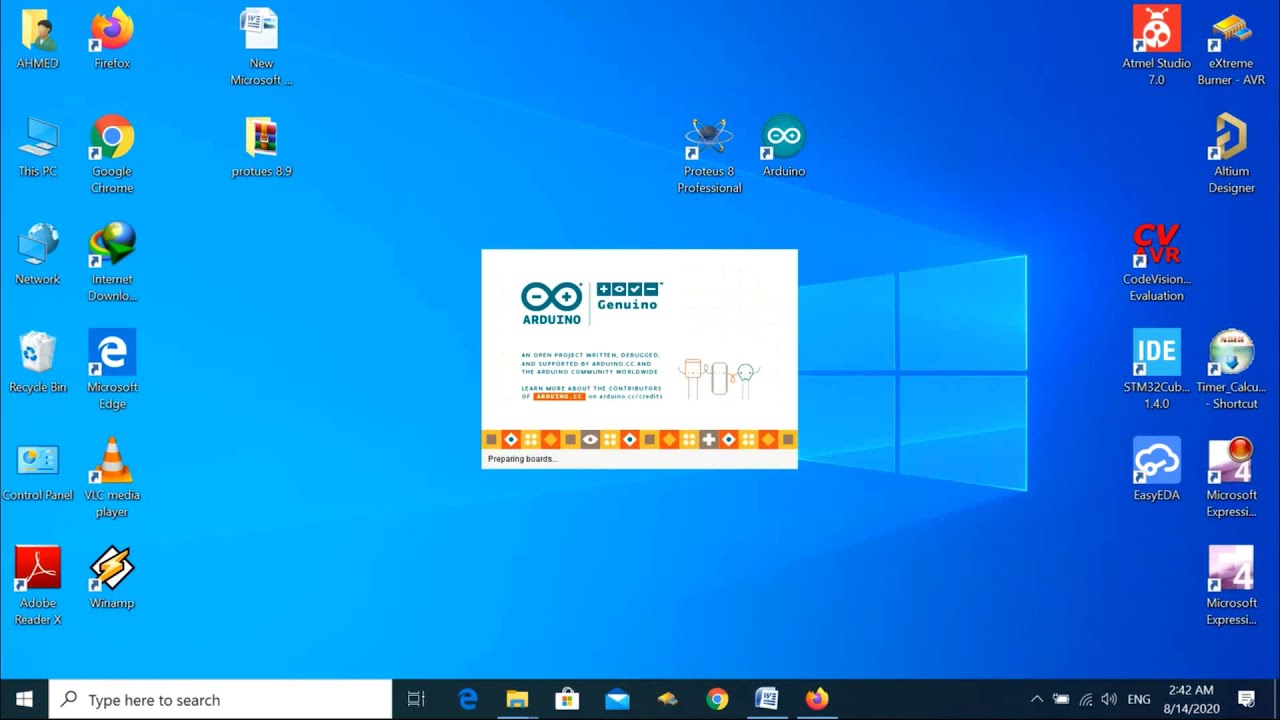Open Task View from the taskbar

point(416,700)
